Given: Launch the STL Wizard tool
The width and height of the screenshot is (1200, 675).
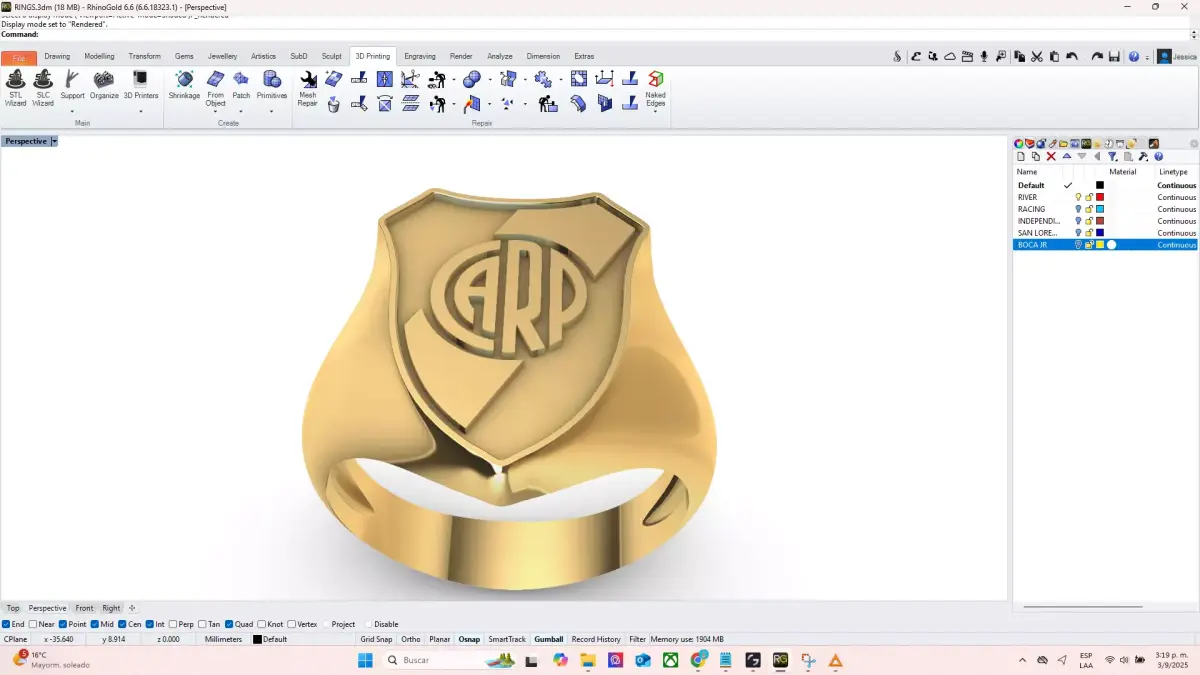Looking at the screenshot, I should click(x=15, y=88).
